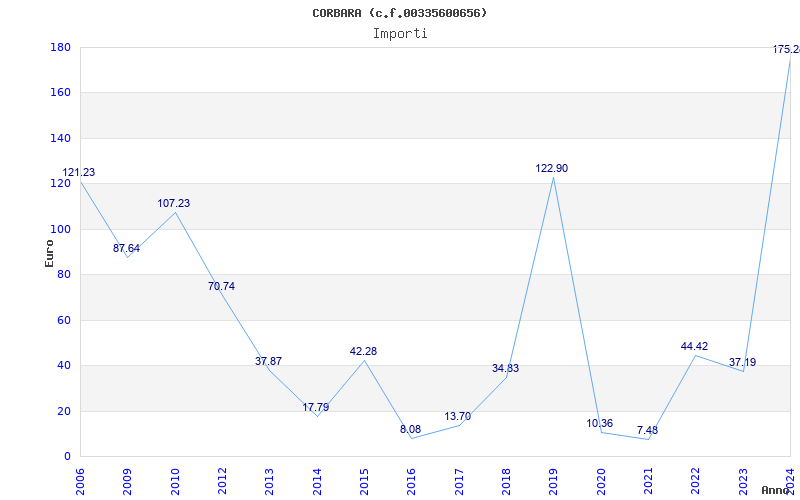Select the 2023 x-axis tick
Viewport: 800px width, 500px height.
click(743, 482)
